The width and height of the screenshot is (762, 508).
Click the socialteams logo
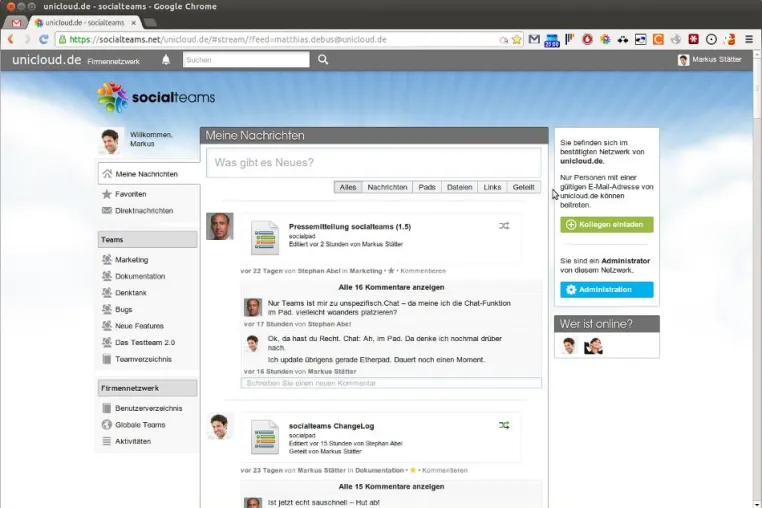156,97
